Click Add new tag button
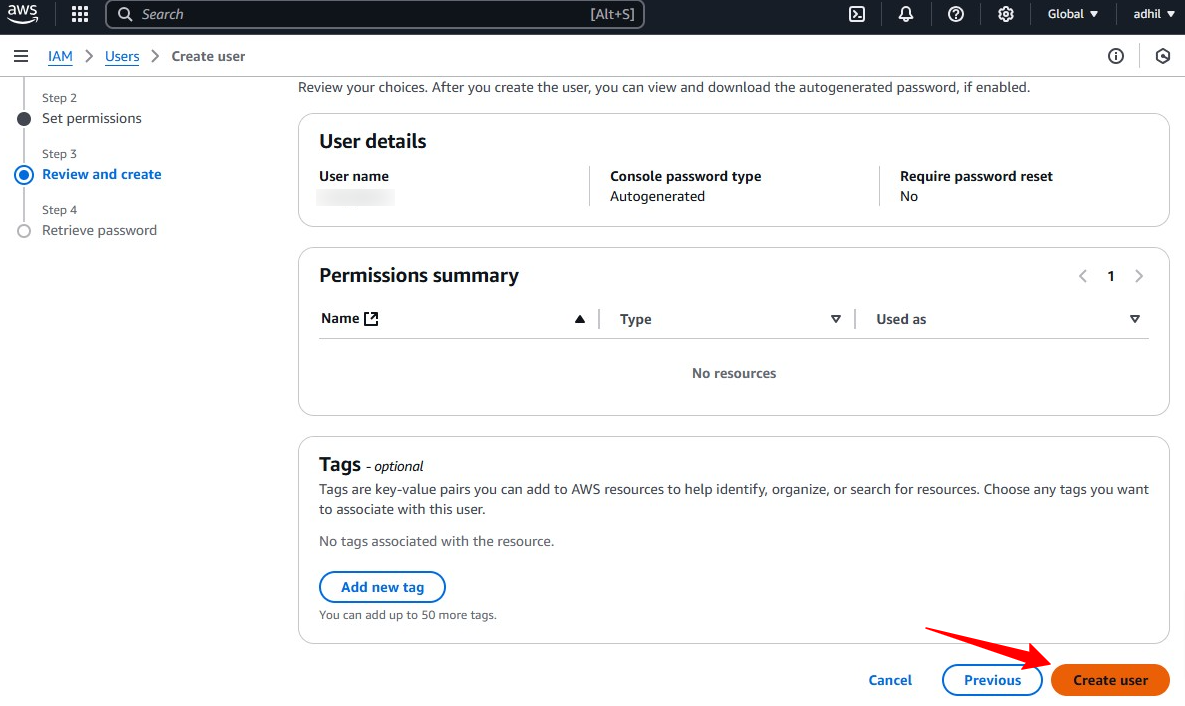The width and height of the screenshot is (1185, 706). (x=382, y=587)
